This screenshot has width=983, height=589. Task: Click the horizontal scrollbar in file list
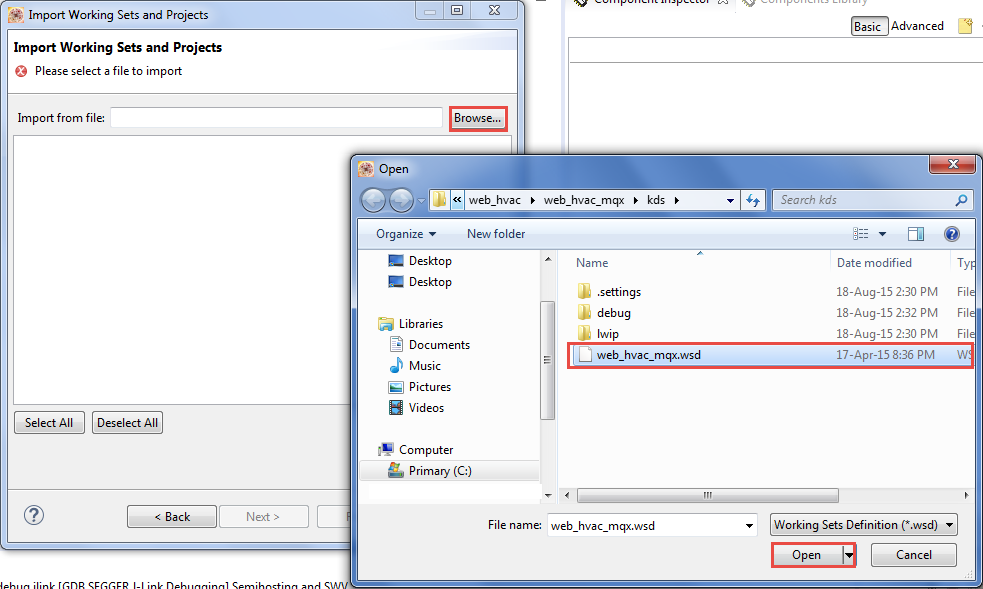point(707,496)
